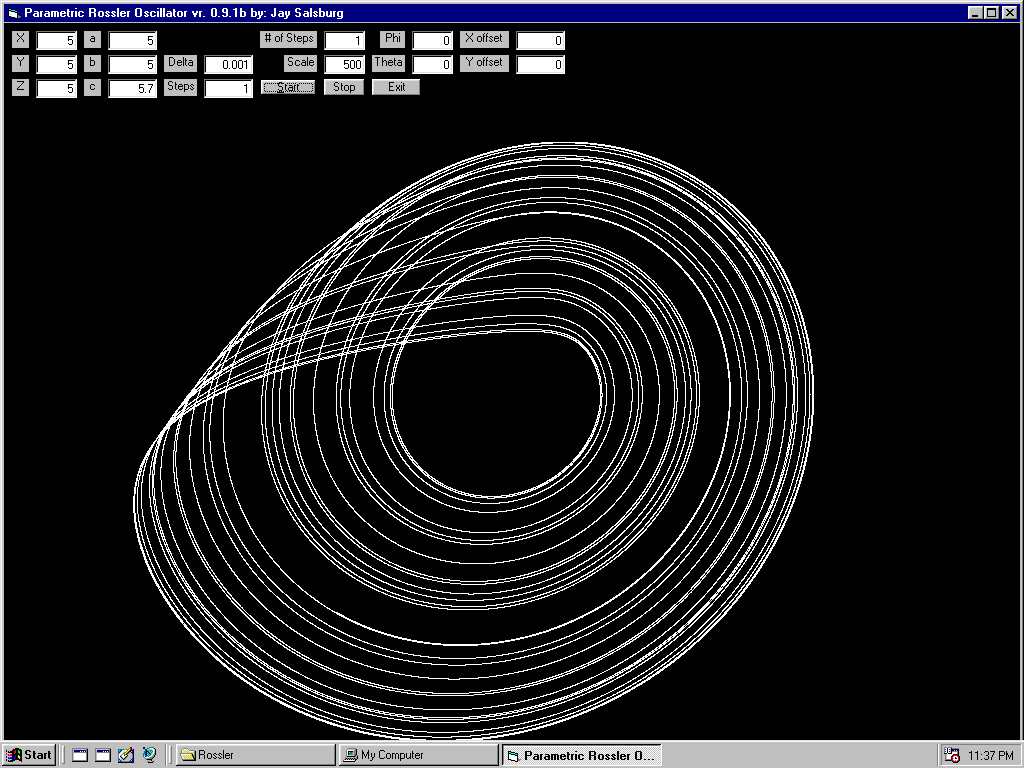Focus the parameter a input field
Viewport: 1024px width, 768px height.
tap(133, 41)
